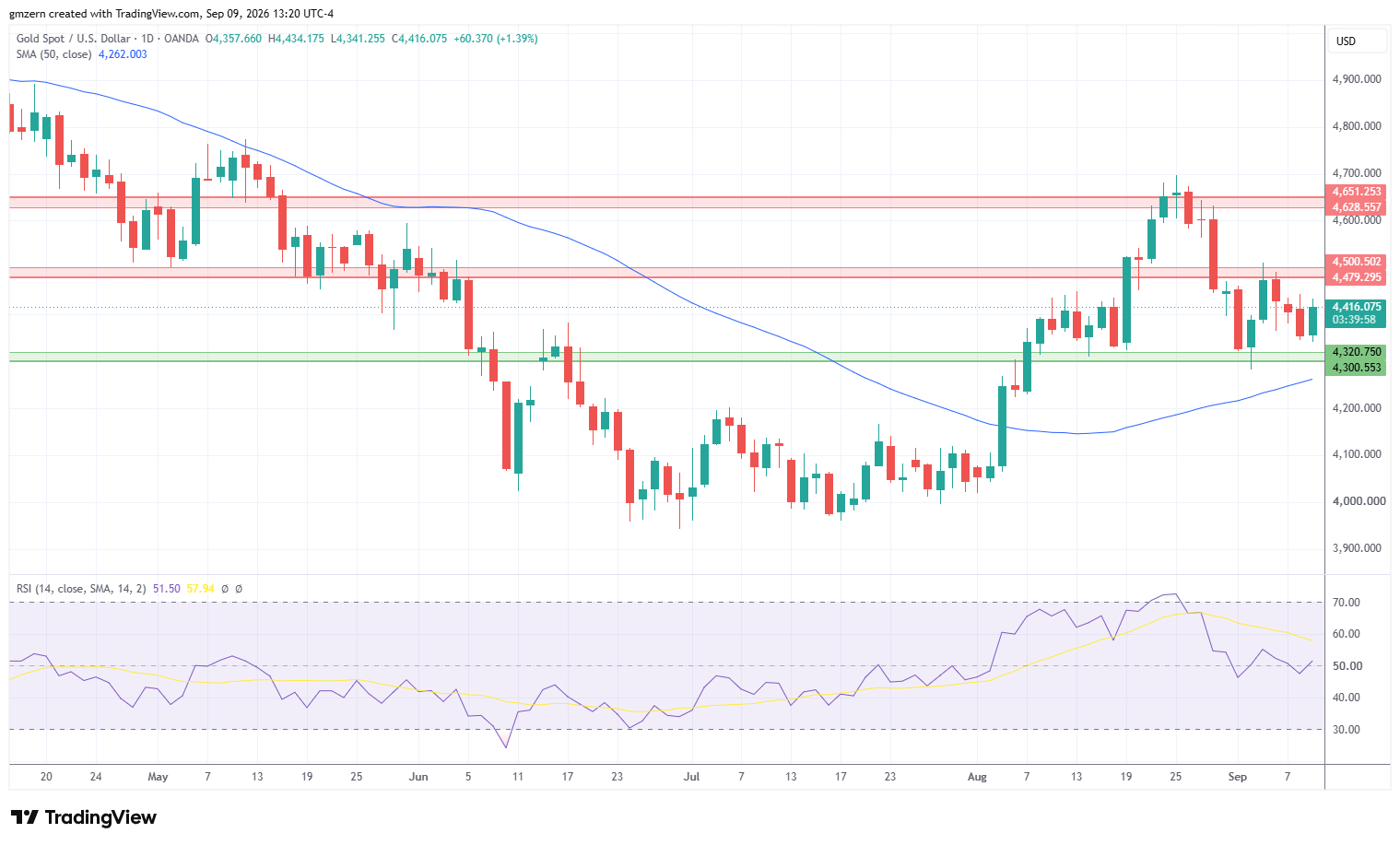This screenshot has width=1400, height=845.
Task: Click the 4,000.000 price axis label
Action: pos(1359,501)
